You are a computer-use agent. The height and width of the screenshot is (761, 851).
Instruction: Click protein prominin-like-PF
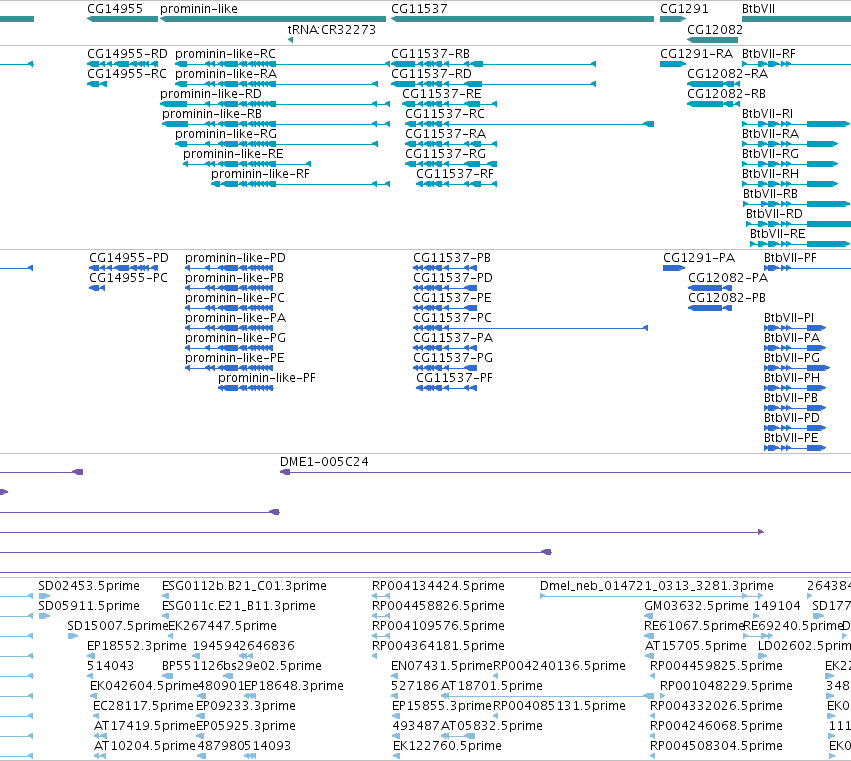267,378
